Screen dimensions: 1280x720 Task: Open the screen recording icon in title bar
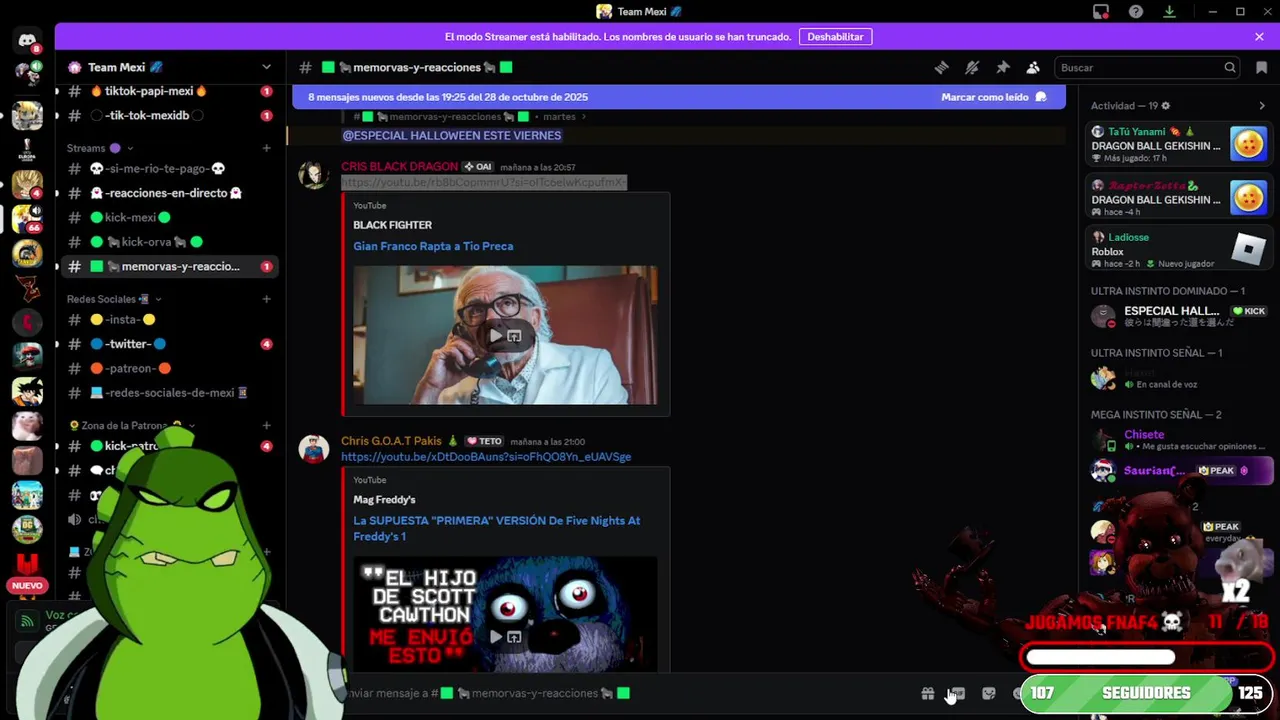coord(1101,12)
